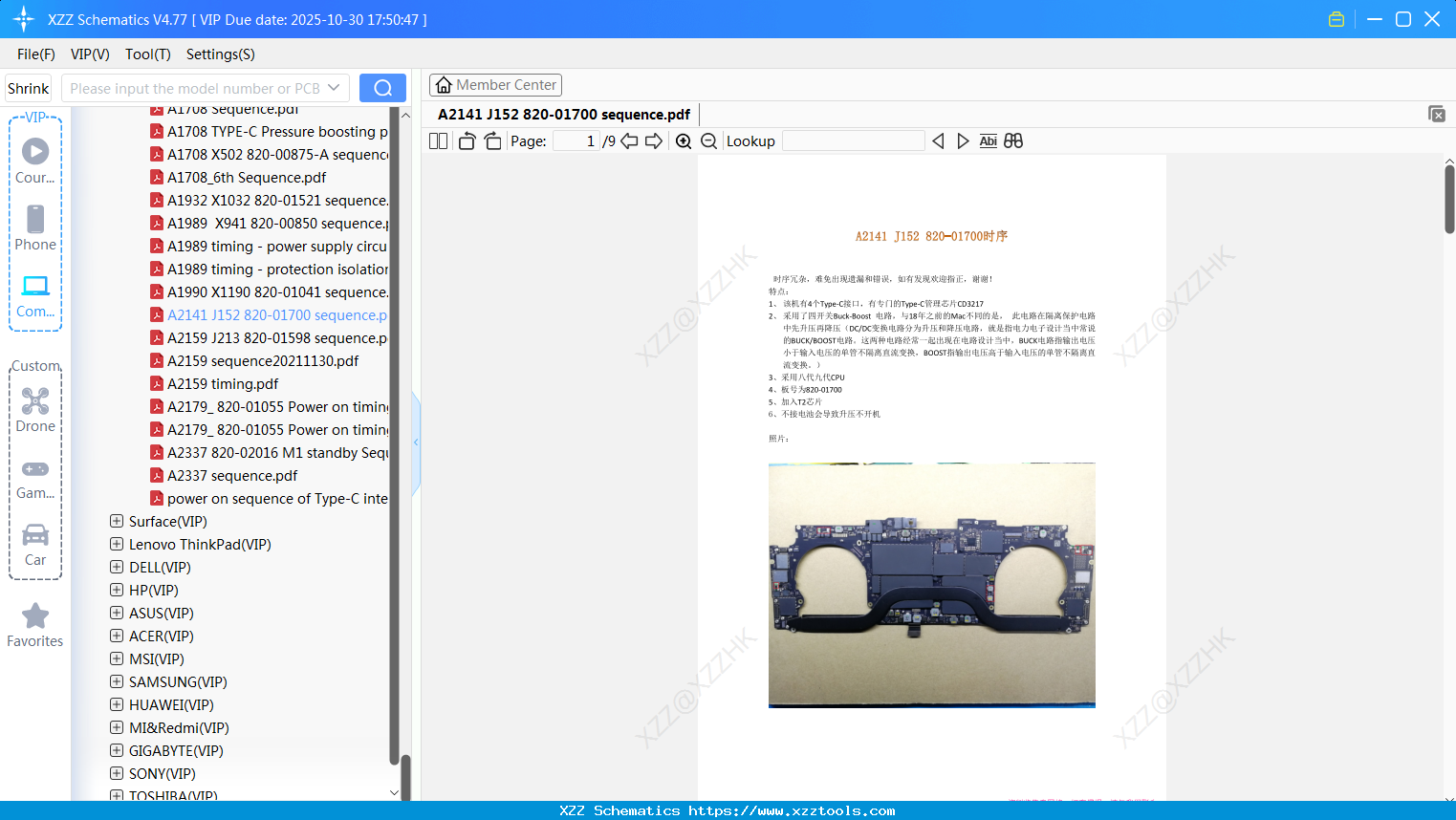Open A1989 timing - protection isolation file
The image size is (1456, 820).
tap(270, 269)
